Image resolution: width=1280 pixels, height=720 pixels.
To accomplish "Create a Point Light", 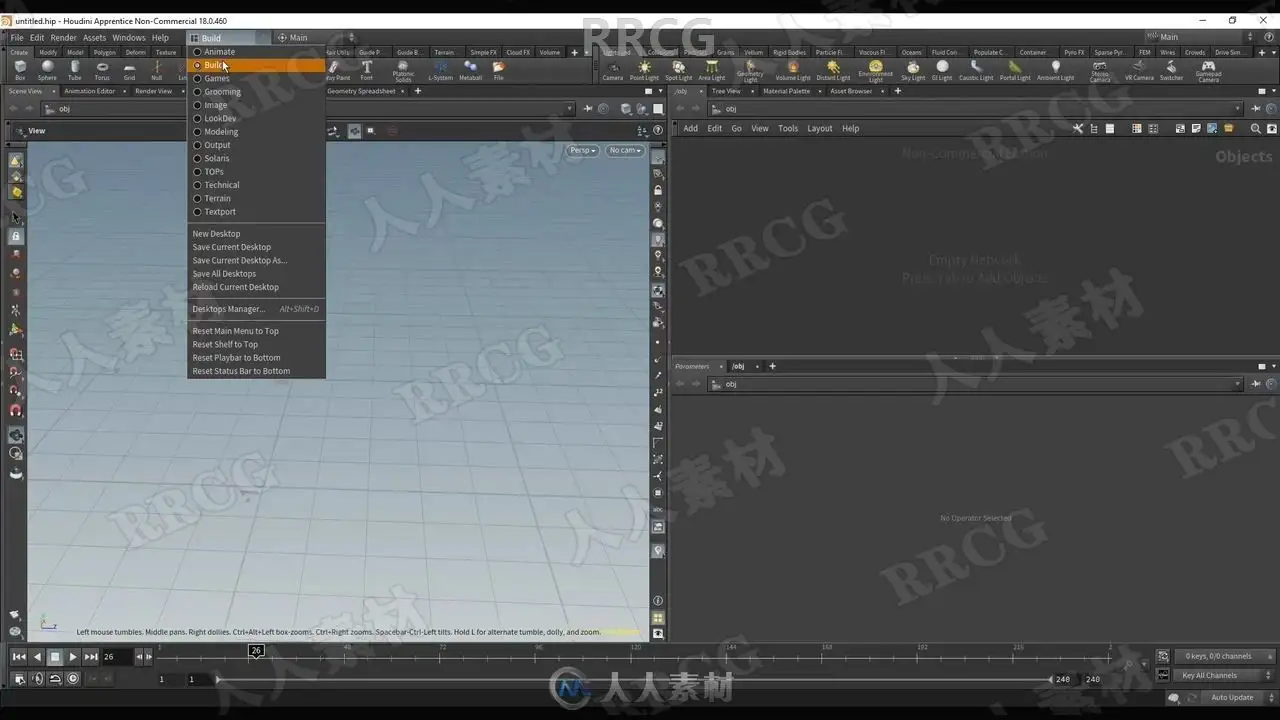I will click(644, 70).
